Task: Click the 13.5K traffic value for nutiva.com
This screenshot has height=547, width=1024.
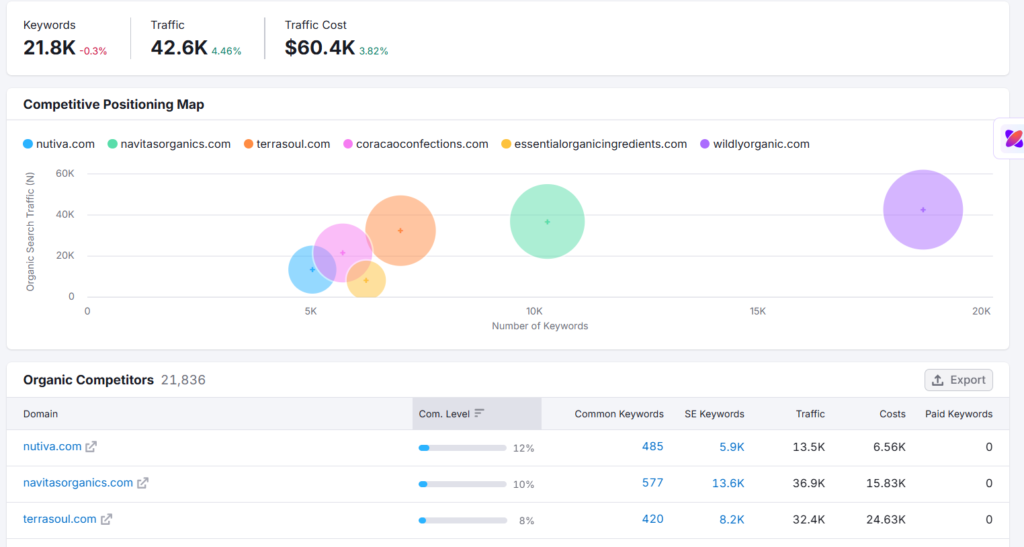Action: pyautogui.click(x=808, y=447)
